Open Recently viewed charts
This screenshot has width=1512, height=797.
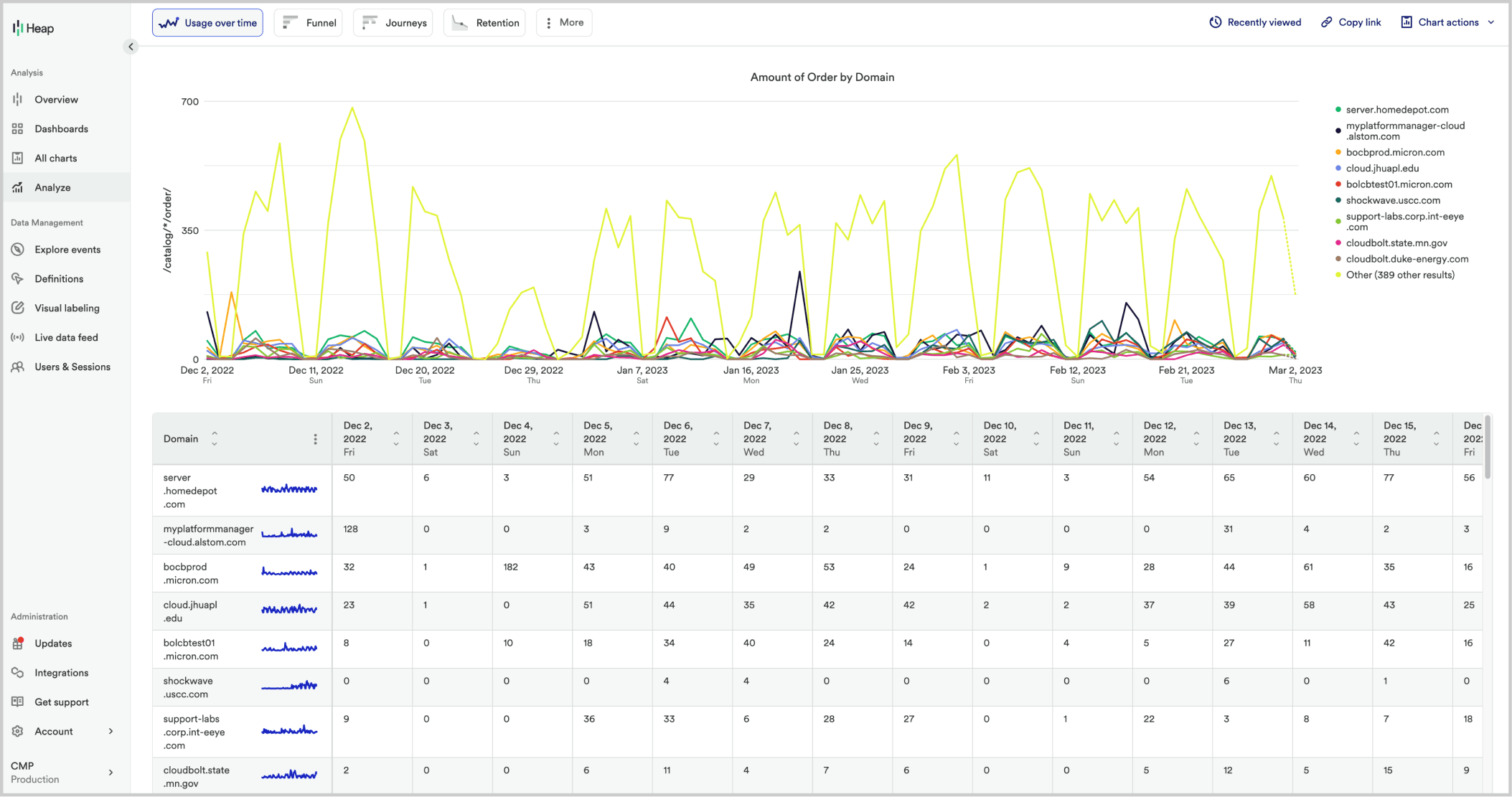coord(1254,22)
